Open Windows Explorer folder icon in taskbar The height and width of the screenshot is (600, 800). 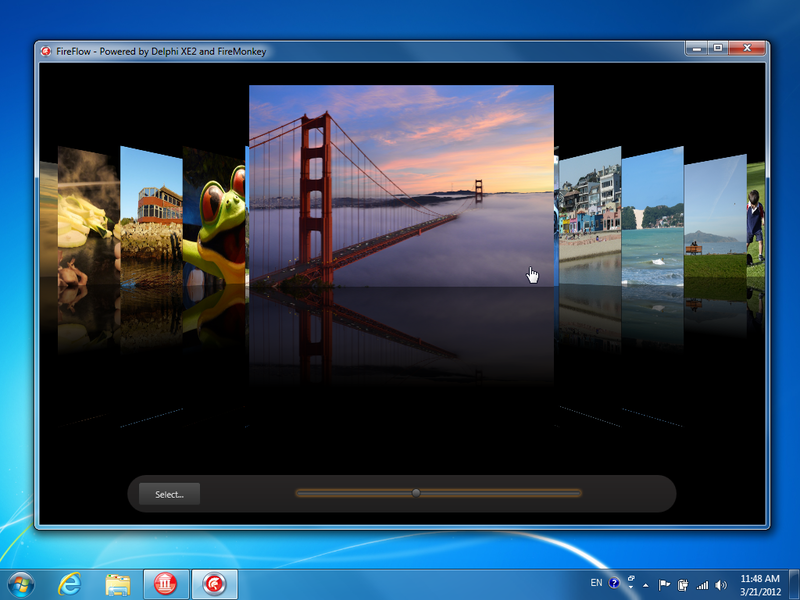click(117, 585)
